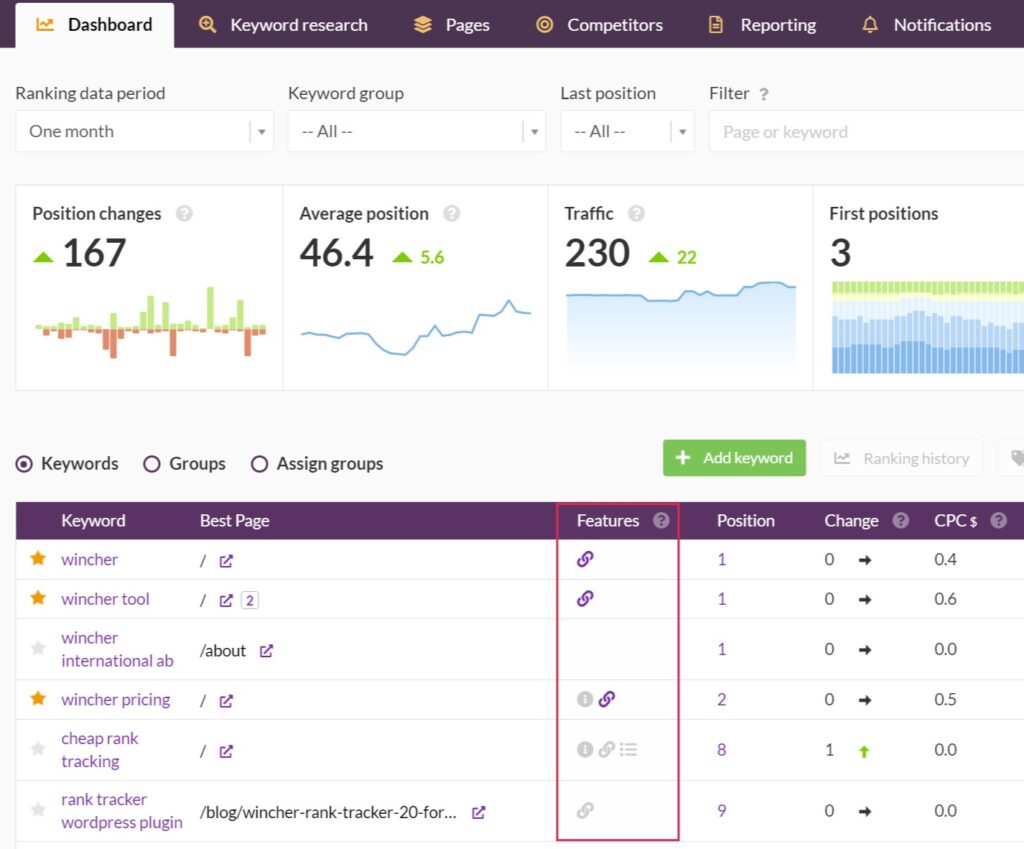The height and width of the screenshot is (849, 1024).
Task: Click list feature icon in cheap rank tracking row
Action: 628,749
